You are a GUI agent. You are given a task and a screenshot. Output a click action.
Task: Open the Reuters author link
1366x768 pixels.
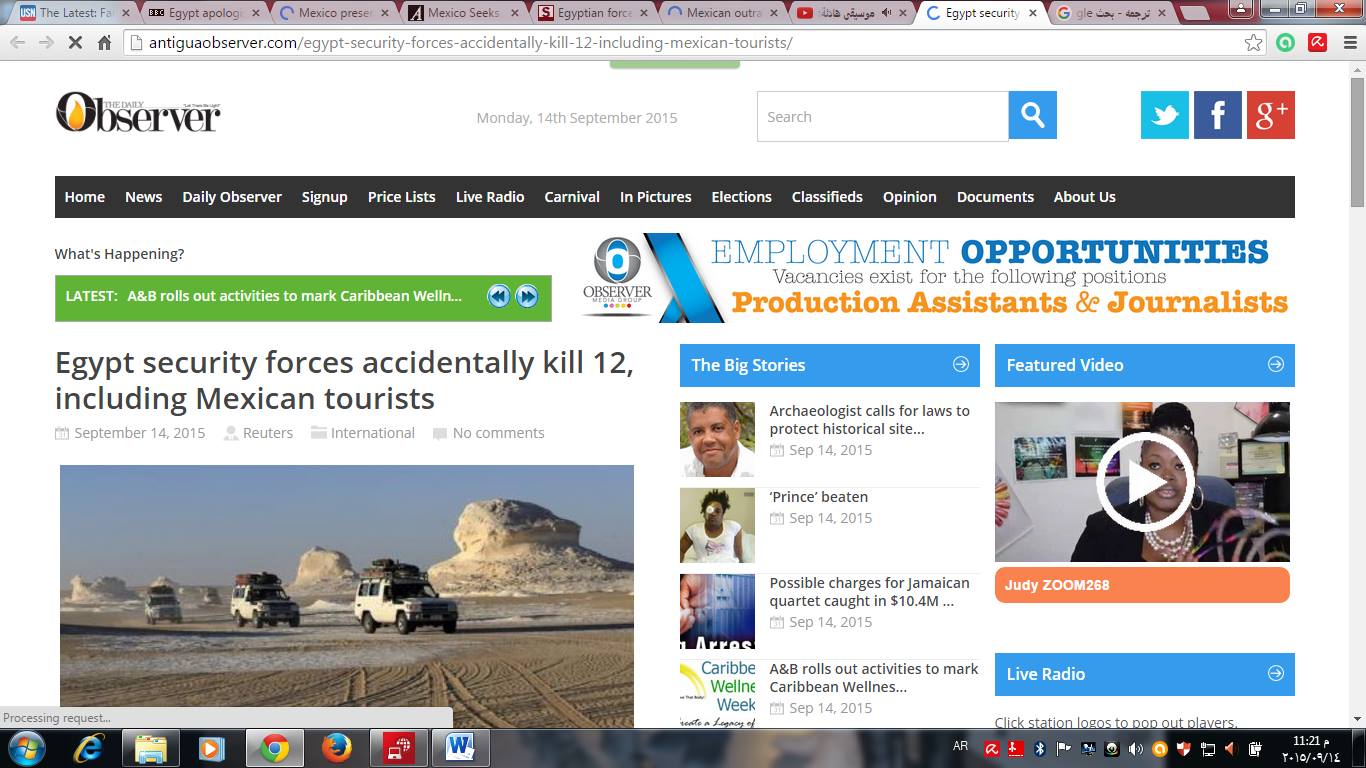point(267,433)
